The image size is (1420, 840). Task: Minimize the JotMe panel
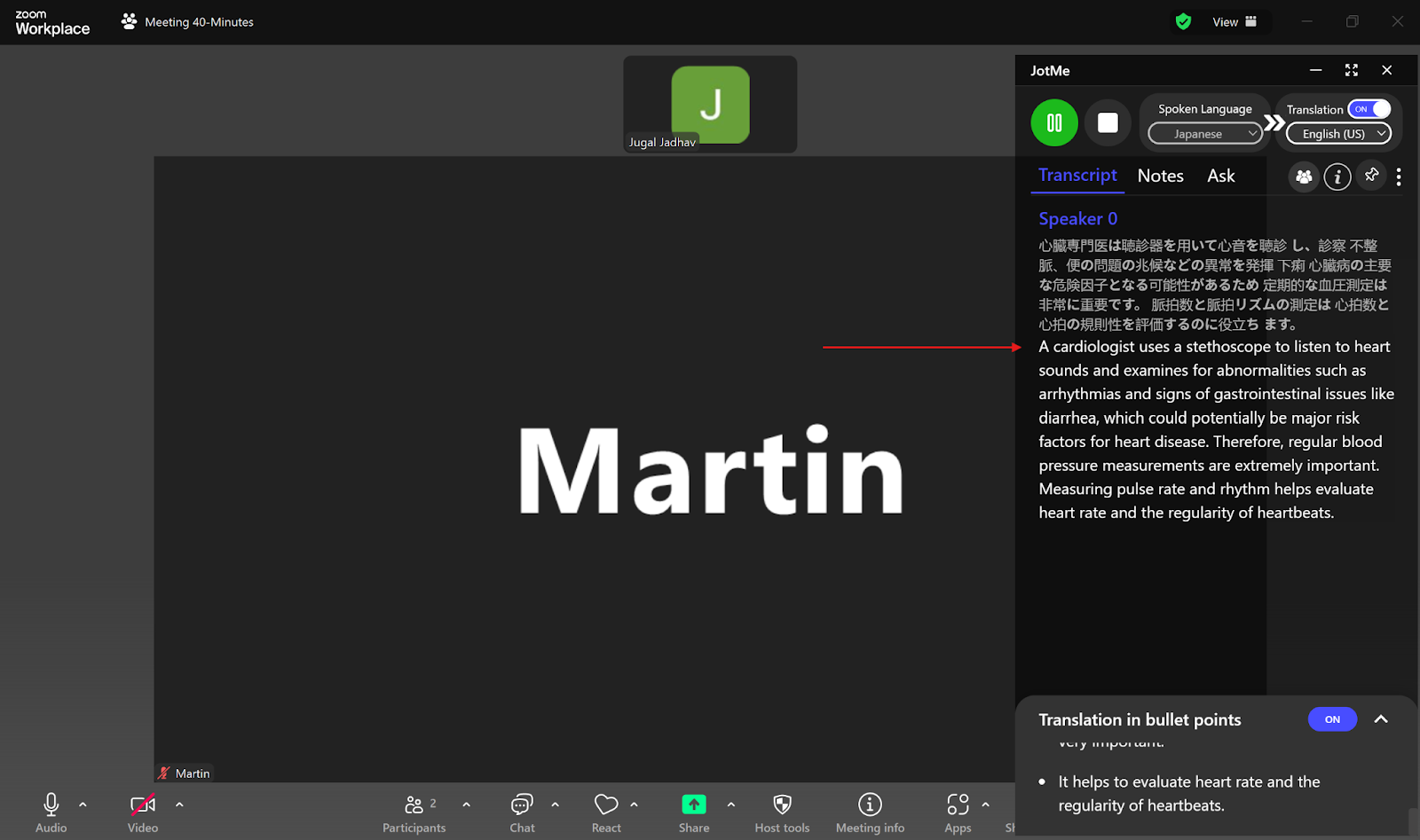1316,70
